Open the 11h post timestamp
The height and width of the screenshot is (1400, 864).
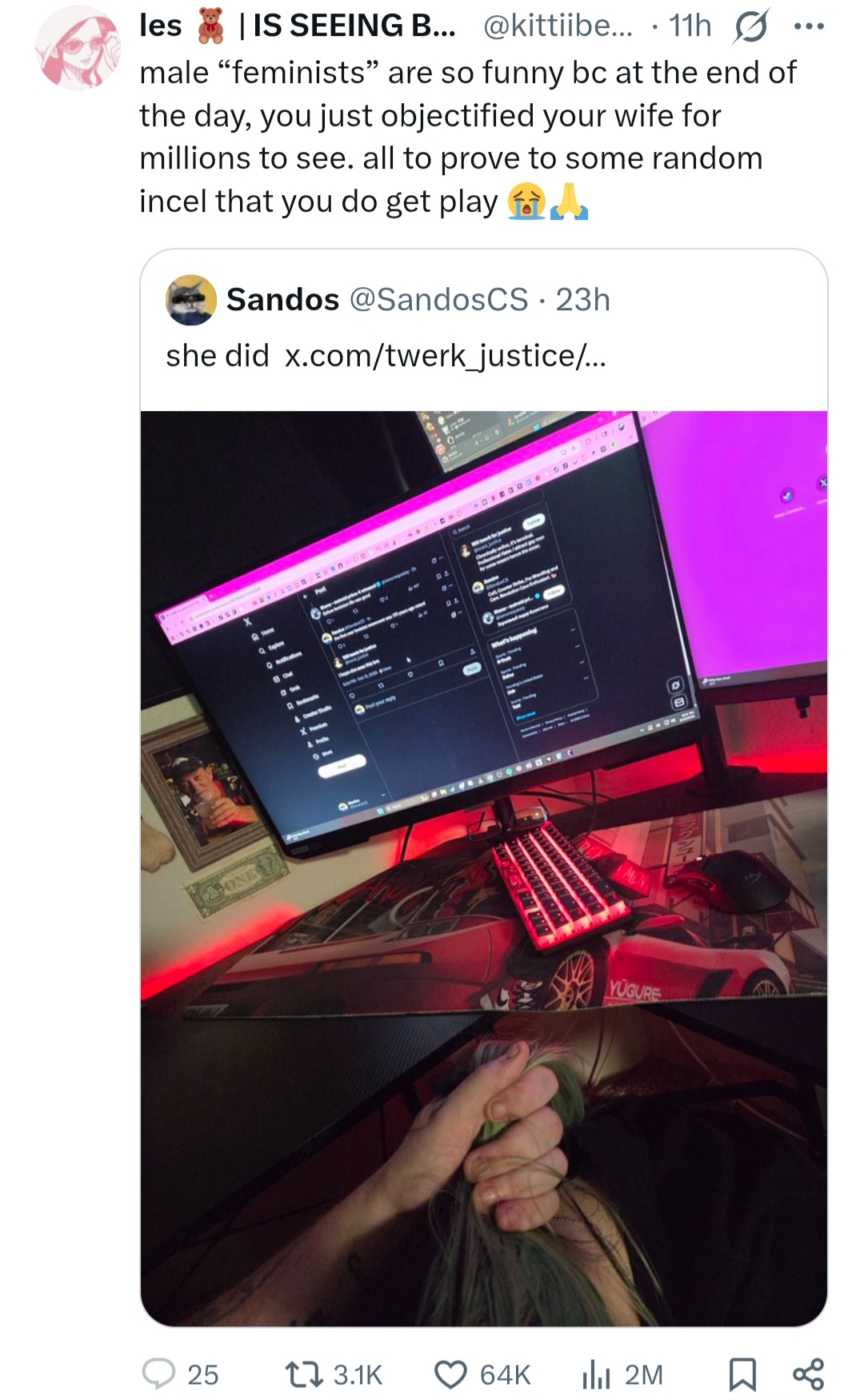690,26
